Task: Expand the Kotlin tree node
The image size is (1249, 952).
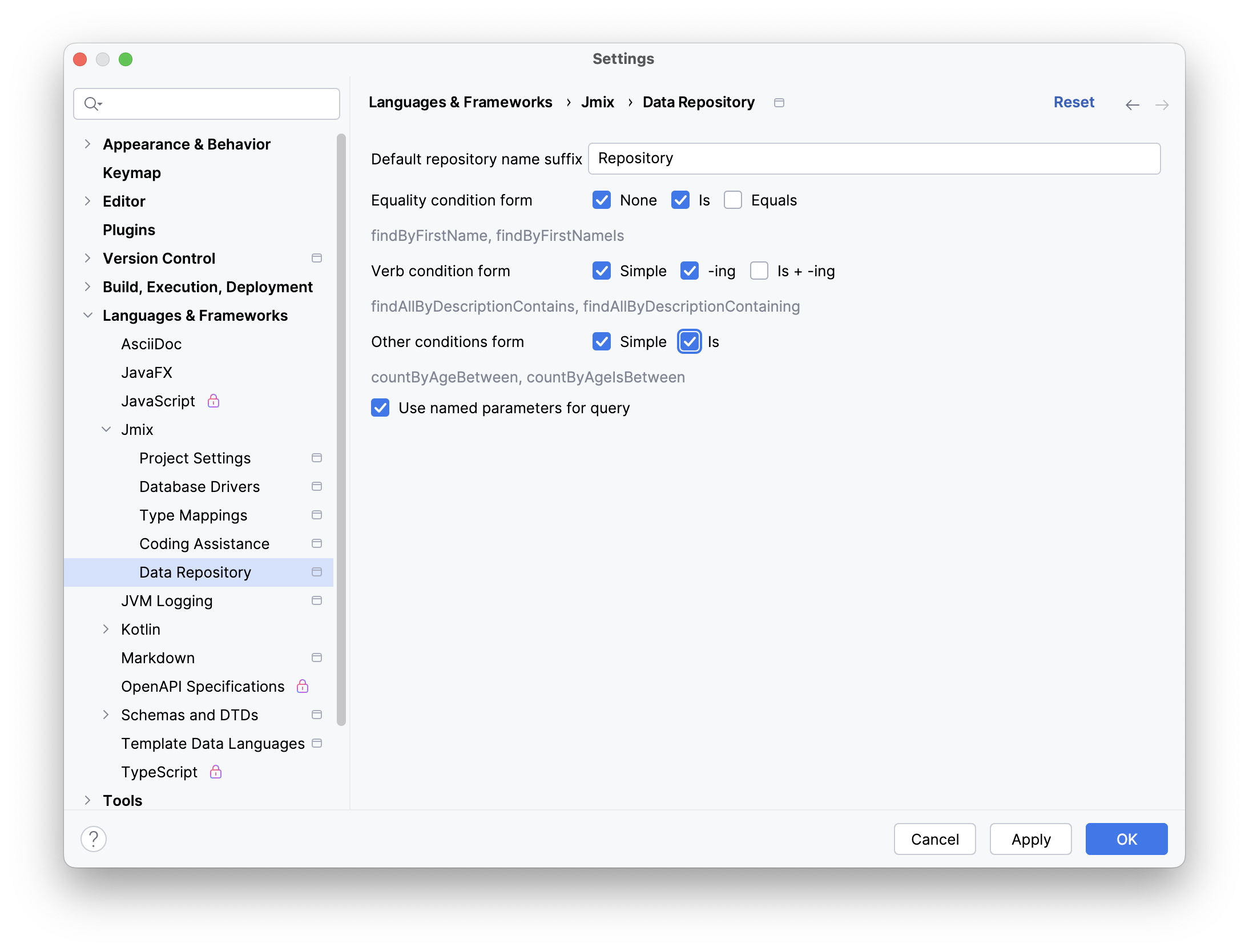Action: tap(106, 629)
